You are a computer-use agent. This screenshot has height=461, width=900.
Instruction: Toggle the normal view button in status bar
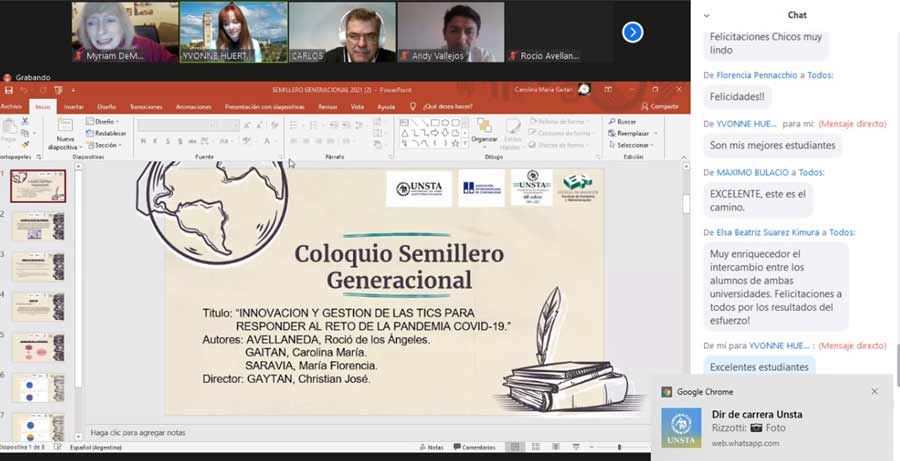tap(514, 447)
